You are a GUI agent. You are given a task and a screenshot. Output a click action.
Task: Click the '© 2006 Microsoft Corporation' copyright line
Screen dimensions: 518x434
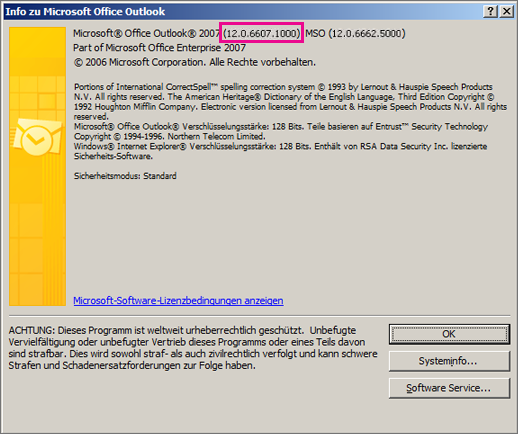pos(195,62)
